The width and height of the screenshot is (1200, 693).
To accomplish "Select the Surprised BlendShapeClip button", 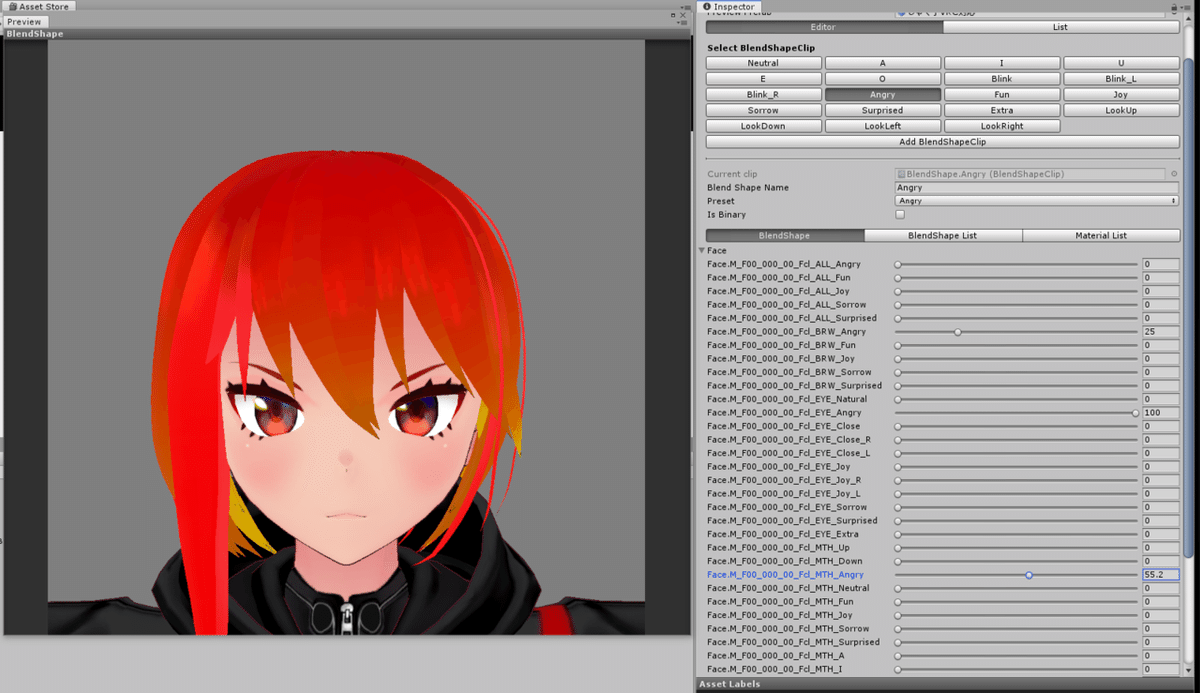I will pos(882,111).
